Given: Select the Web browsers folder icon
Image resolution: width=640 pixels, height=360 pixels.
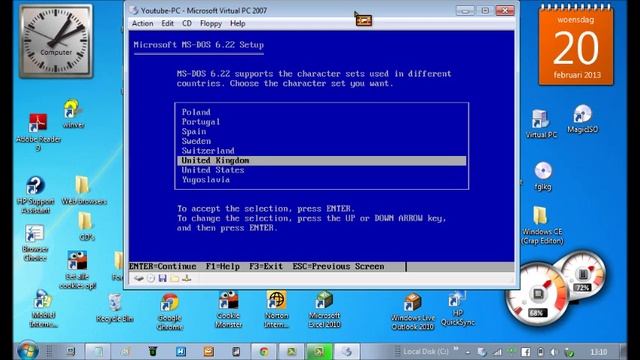Looking at the screenshot, I should click(x=84, y=190).
